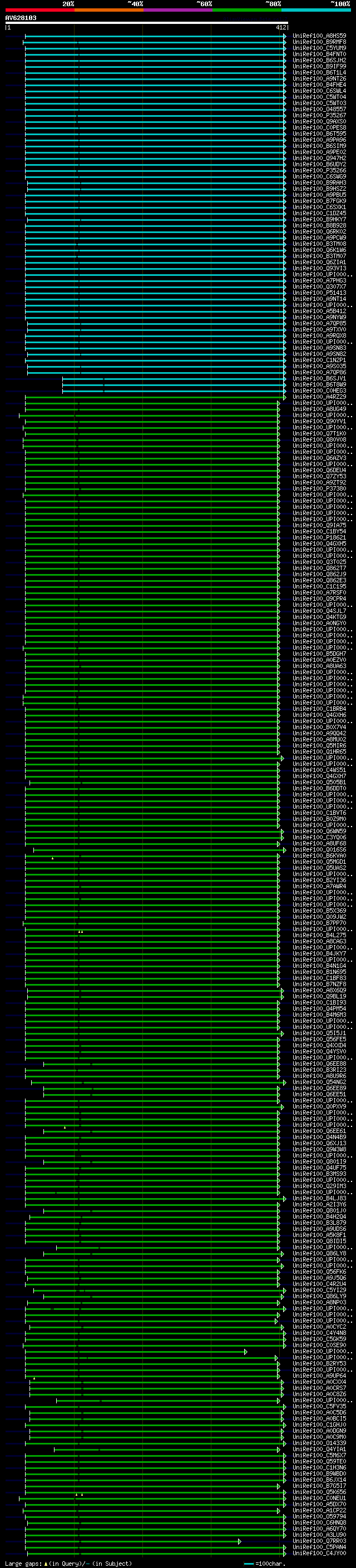The image size is (356, 1568).
Task: Select hit UniRef100_B7FGK9
Action: 319,201
